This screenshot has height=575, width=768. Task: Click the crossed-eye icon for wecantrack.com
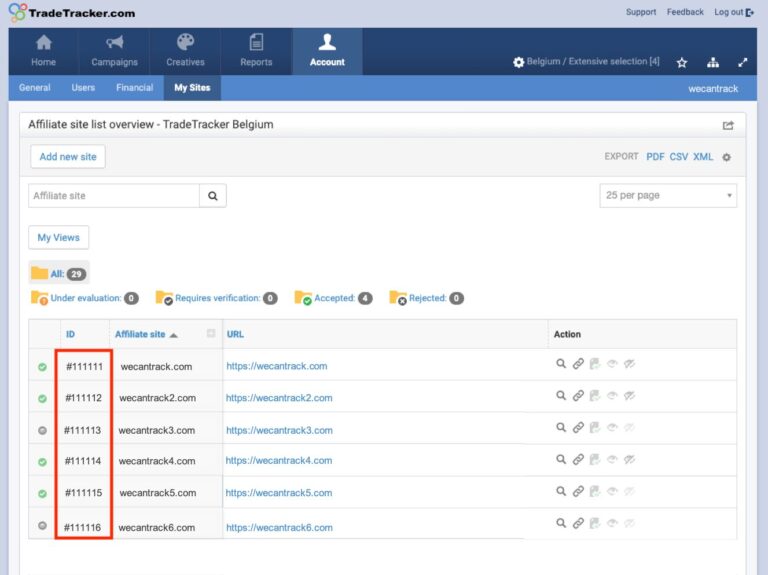pyautogui.click(x=629, y=363)
